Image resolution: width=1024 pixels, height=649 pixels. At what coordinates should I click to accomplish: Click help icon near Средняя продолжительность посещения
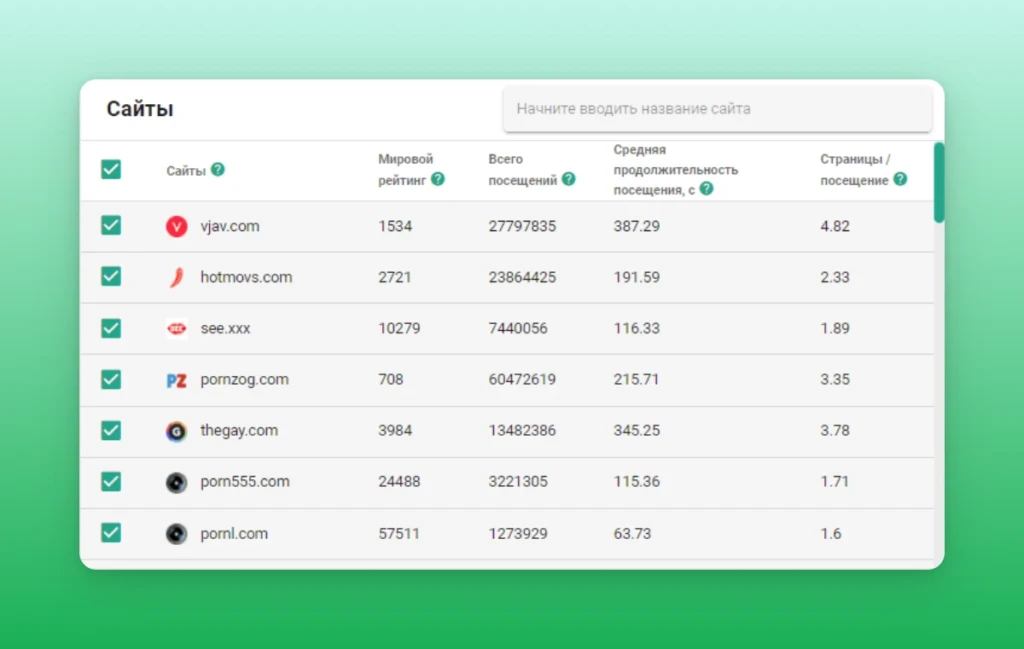[x=706, y=189]
